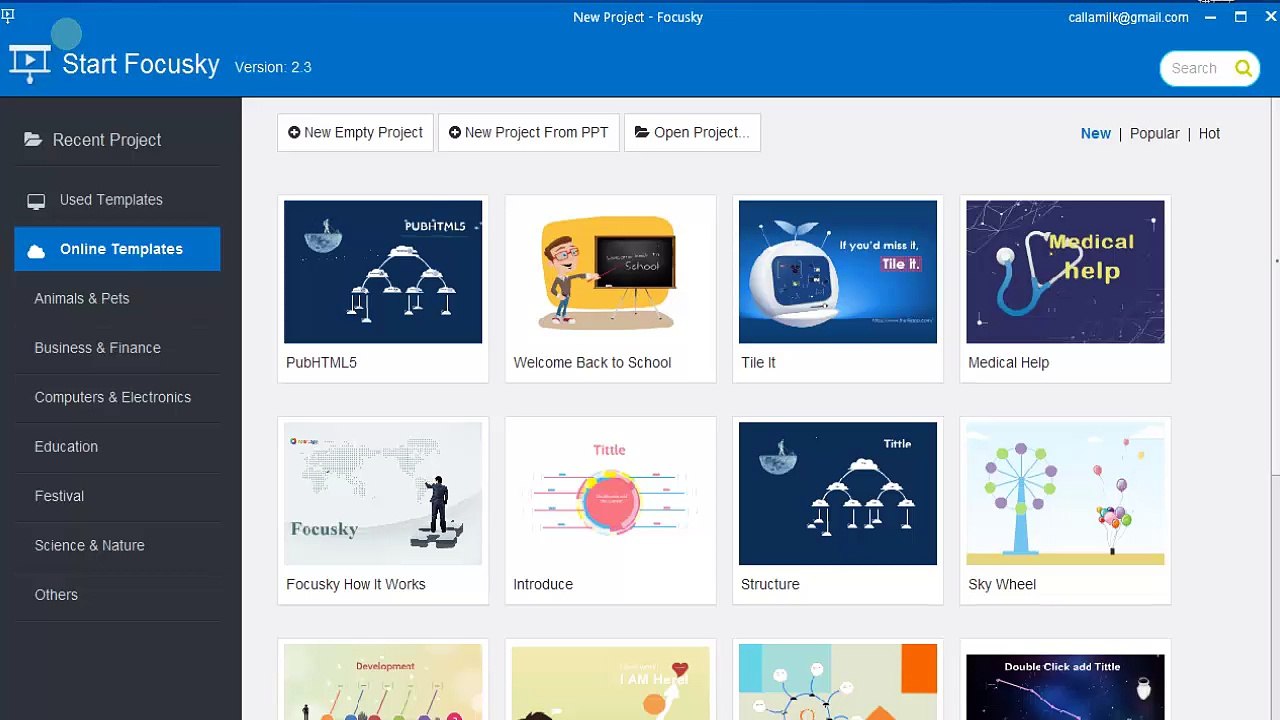The width and height of the screenshot is (1280, 720).
Task: Choose the Tile It template thumbnail
Action: (x=838, y=272)
